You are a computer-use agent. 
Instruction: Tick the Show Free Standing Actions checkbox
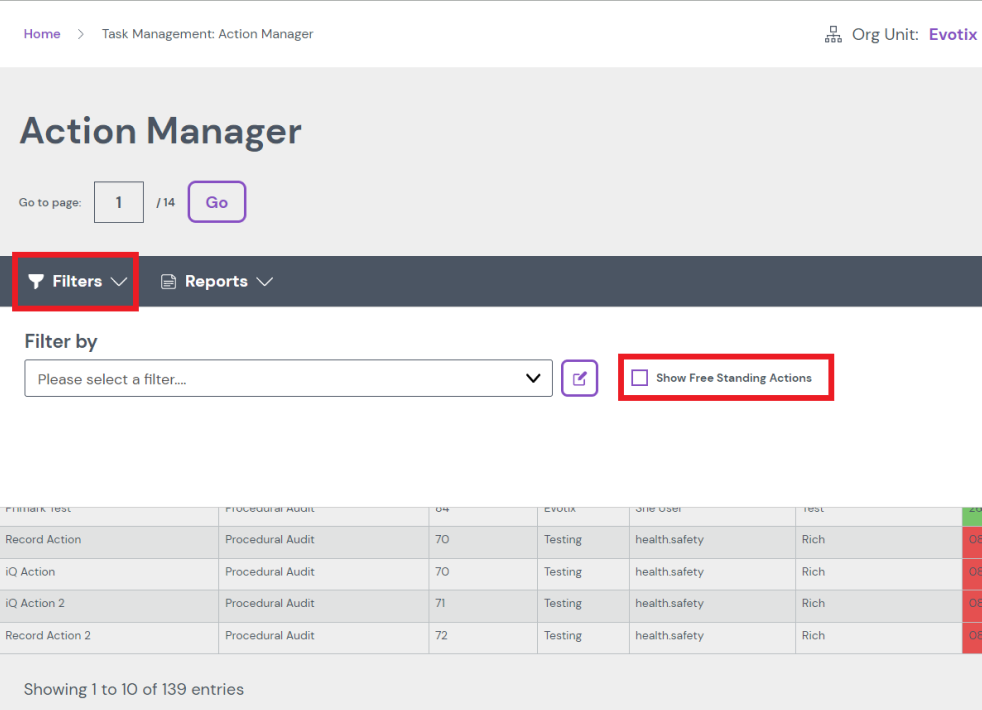[x=640, y=378]
